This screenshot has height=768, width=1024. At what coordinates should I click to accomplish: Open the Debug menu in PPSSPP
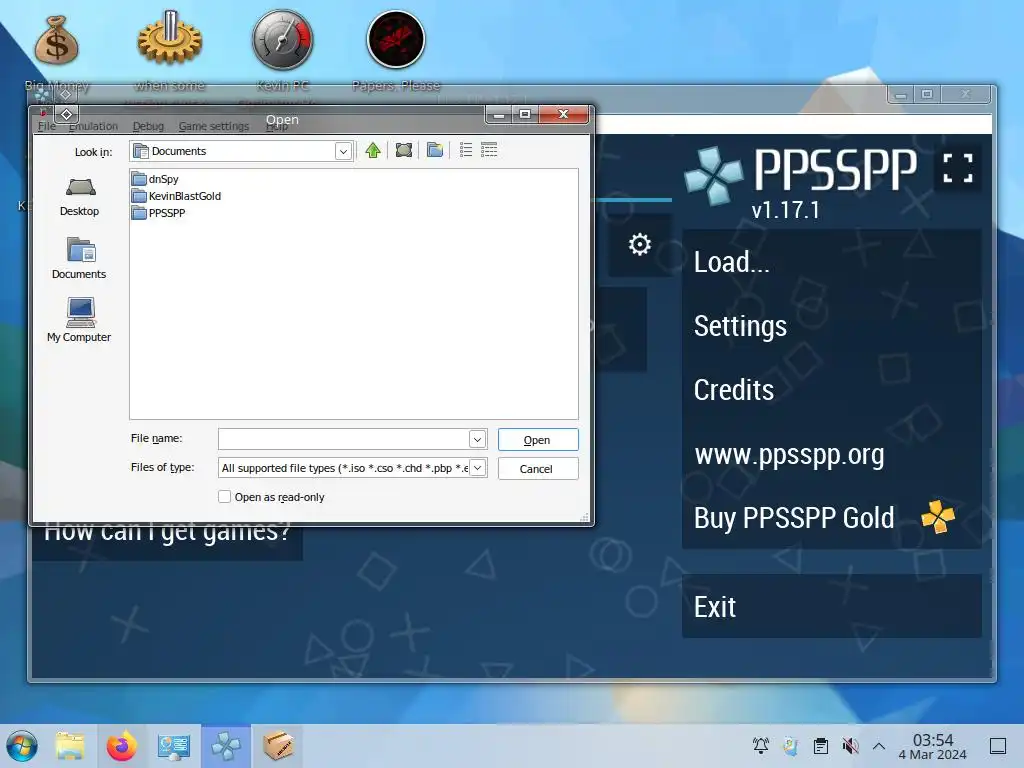(148, 126)
